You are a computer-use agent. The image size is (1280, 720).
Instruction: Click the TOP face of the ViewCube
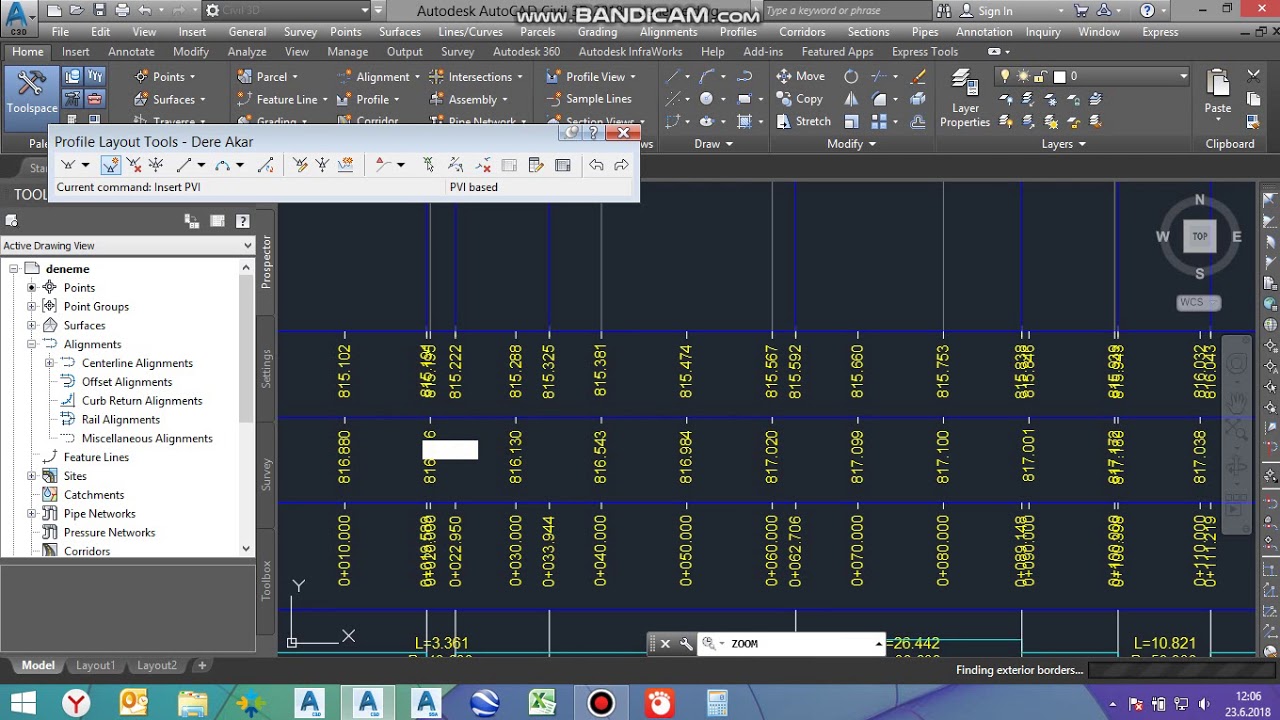[x=1200, y=237]
